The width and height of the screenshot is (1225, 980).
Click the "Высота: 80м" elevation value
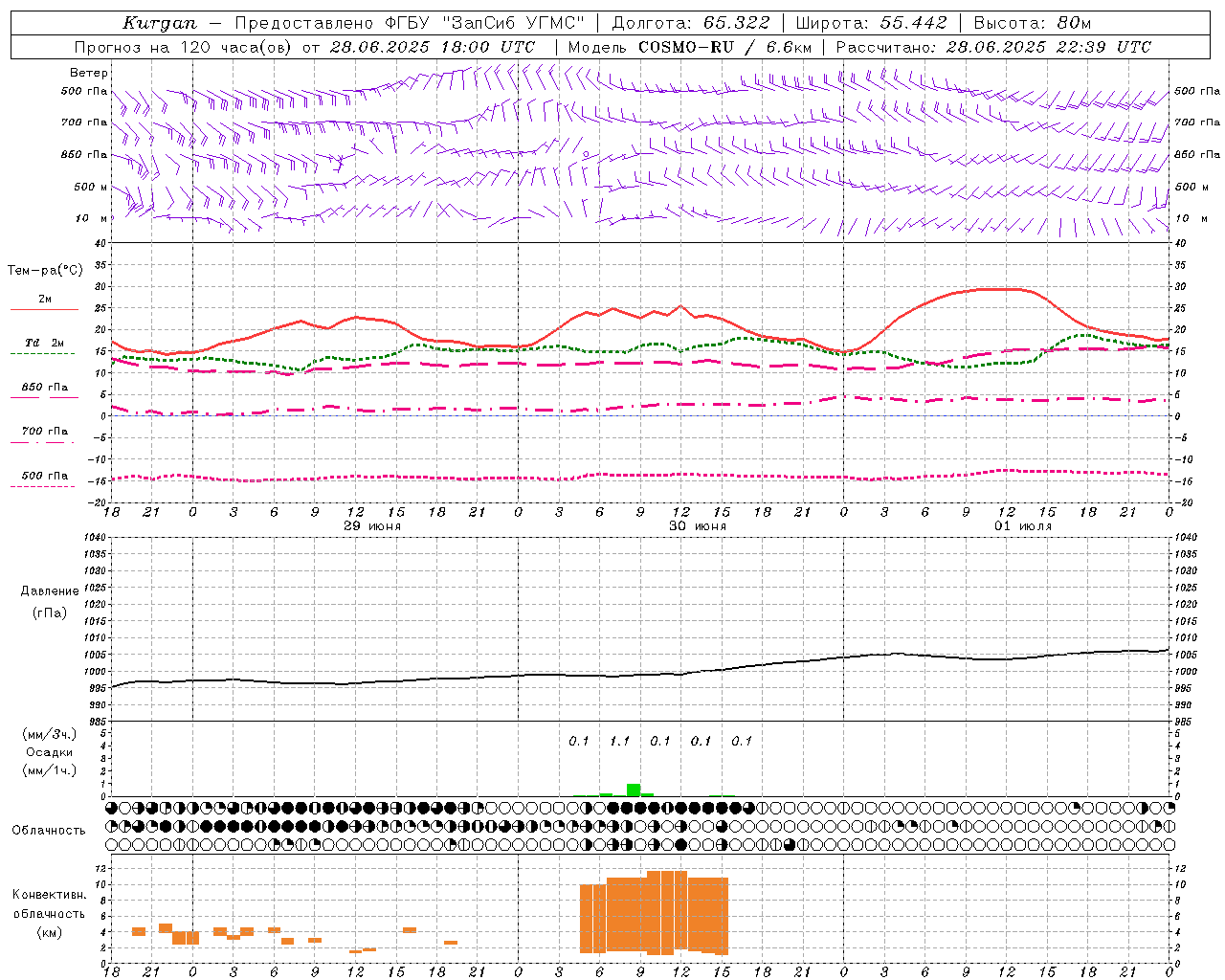pos(1032,22)
